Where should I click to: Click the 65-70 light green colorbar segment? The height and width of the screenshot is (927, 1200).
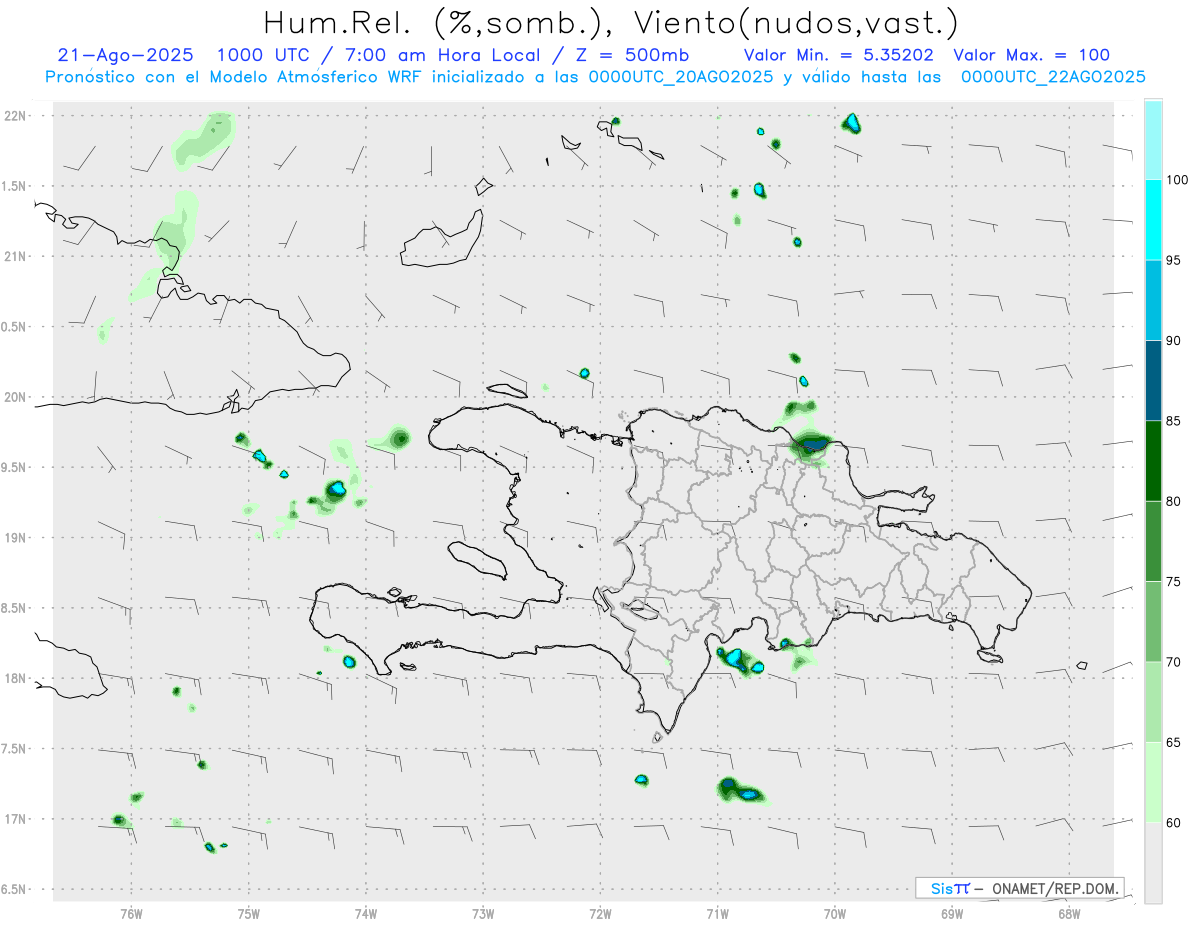[1153, 702]
